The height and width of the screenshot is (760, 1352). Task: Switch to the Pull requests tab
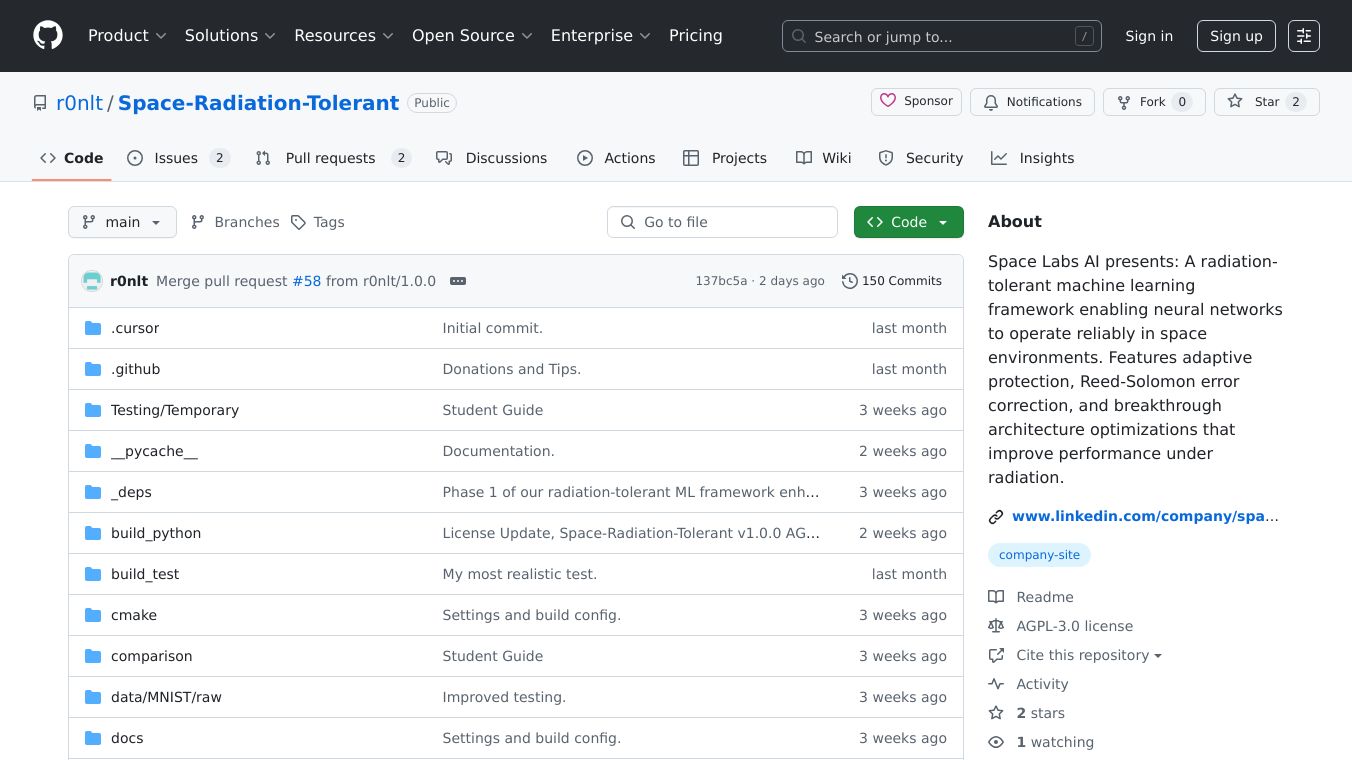(332, 158)
